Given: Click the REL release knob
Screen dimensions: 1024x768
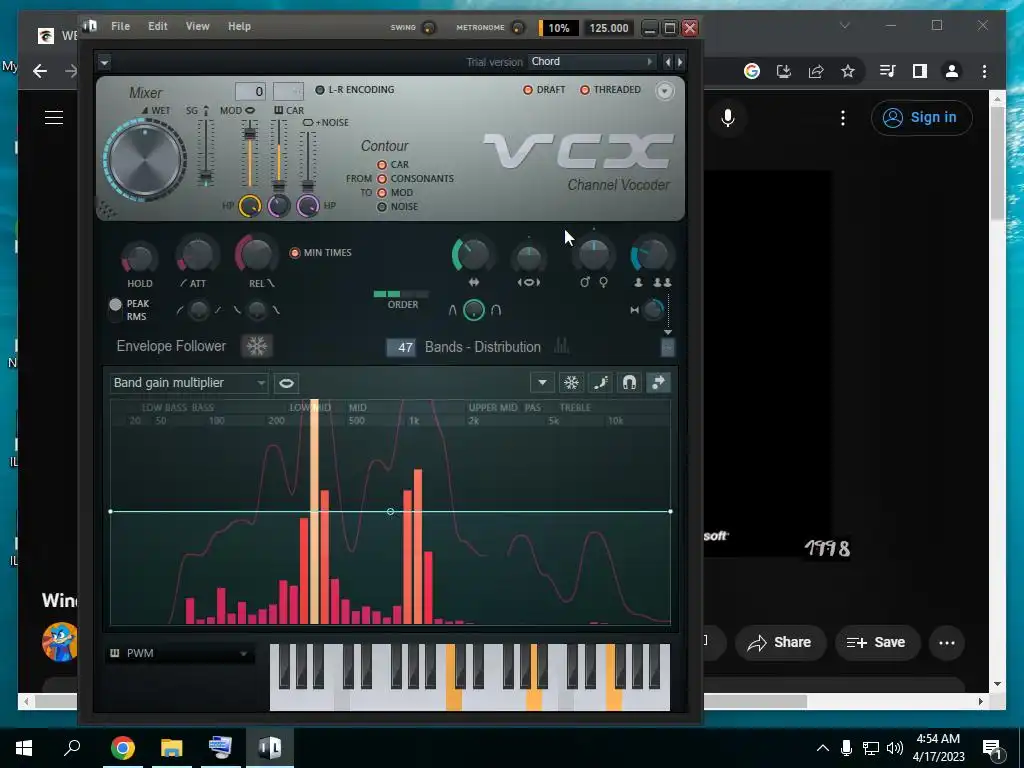Looking at the screenshot, I should click(256, 254).
